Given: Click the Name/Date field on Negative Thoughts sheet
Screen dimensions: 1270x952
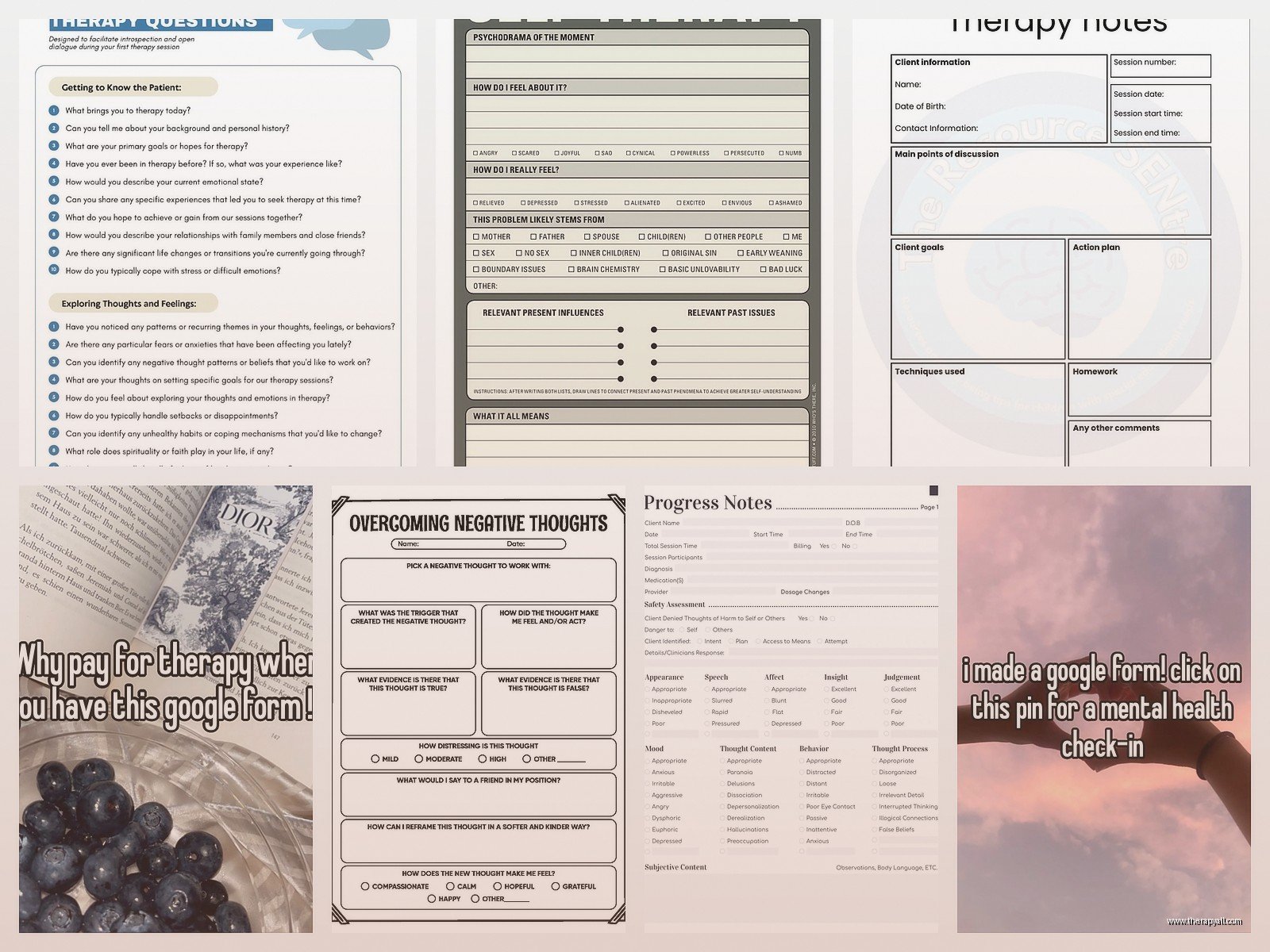Looking at the screenshot, I should [478, 544].
